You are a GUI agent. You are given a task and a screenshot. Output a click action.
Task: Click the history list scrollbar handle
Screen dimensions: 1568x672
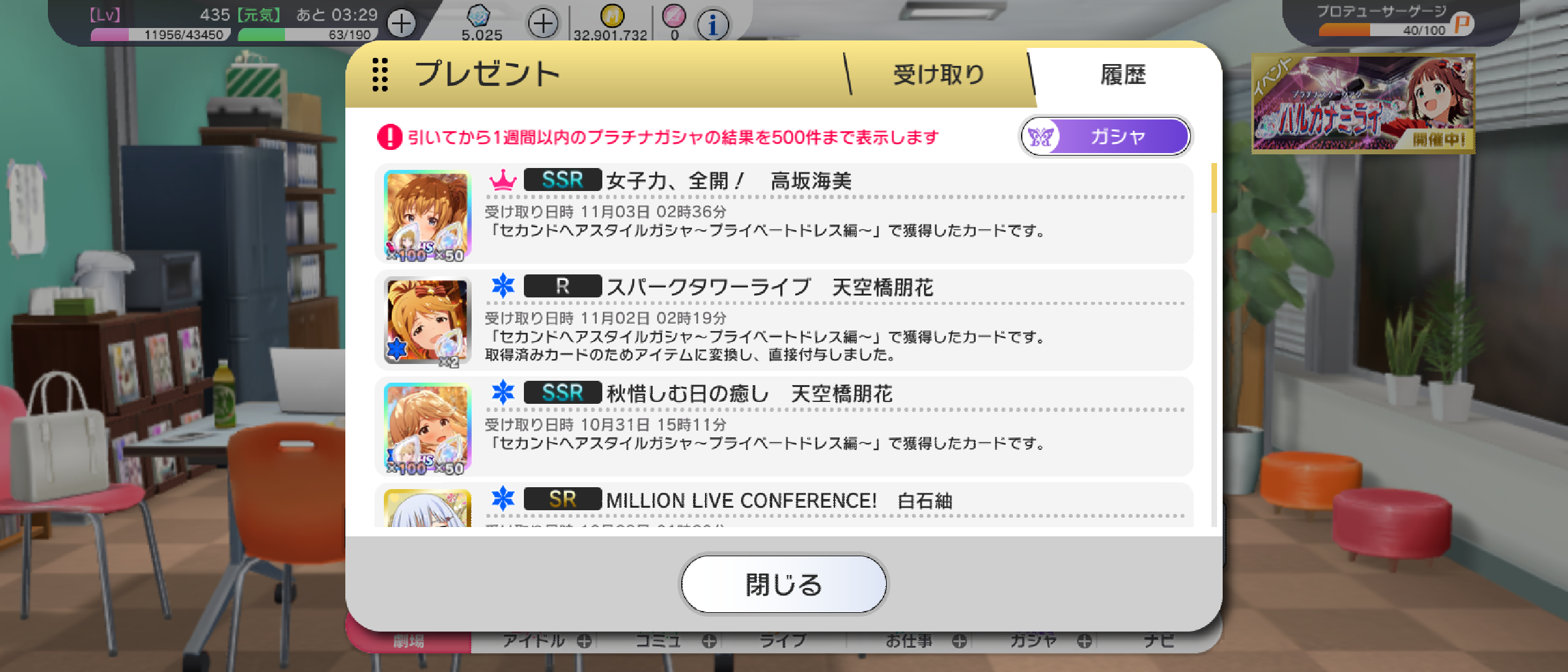point(1214,188)
